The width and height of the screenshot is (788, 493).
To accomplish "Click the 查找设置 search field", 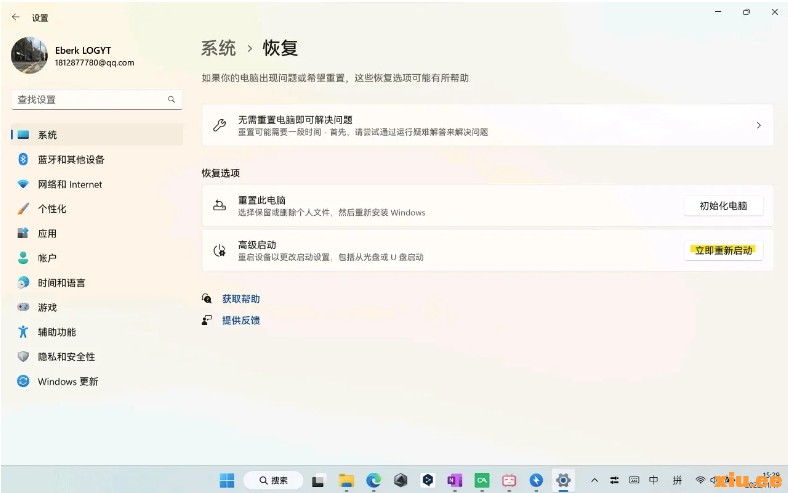I will 90,100.
